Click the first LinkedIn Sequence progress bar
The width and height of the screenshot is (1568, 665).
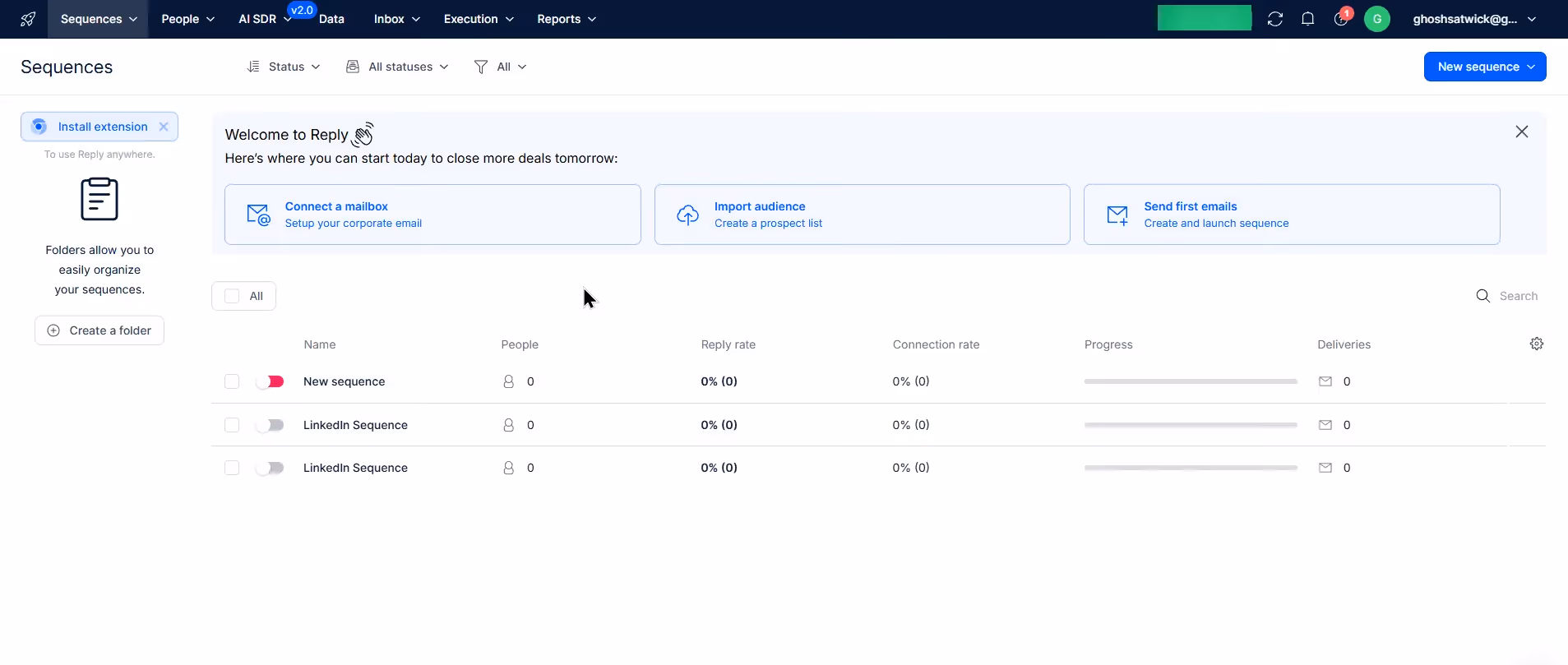coord(1191,425)
